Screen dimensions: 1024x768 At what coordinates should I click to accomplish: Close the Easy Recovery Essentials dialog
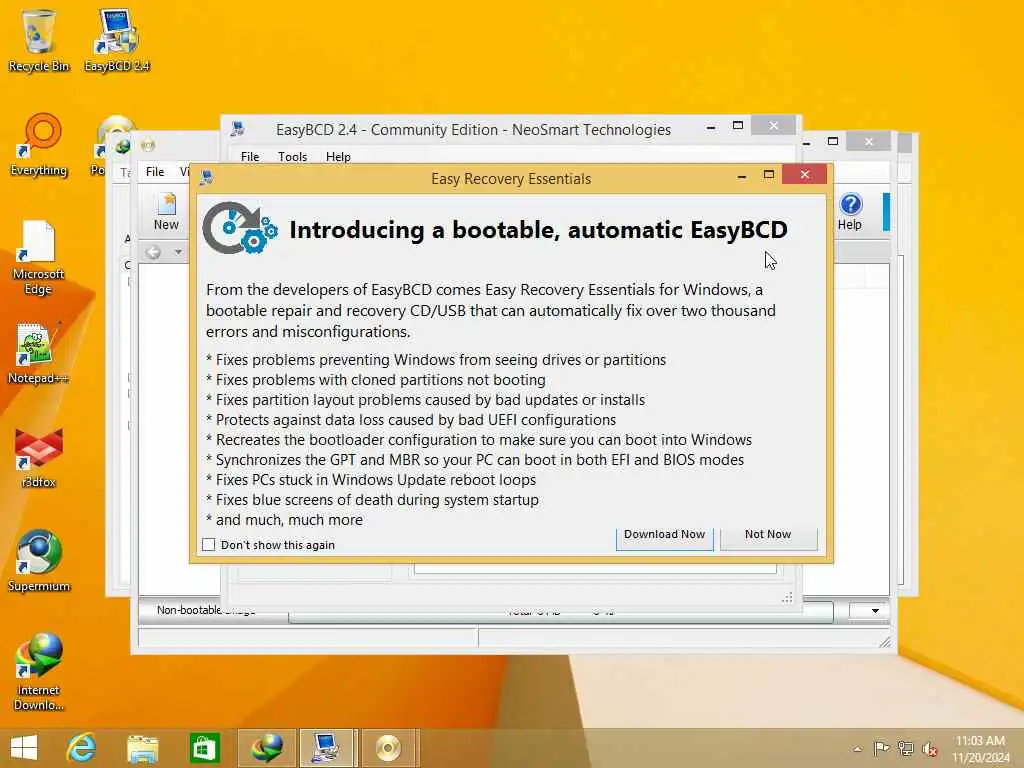click(805, 174)
